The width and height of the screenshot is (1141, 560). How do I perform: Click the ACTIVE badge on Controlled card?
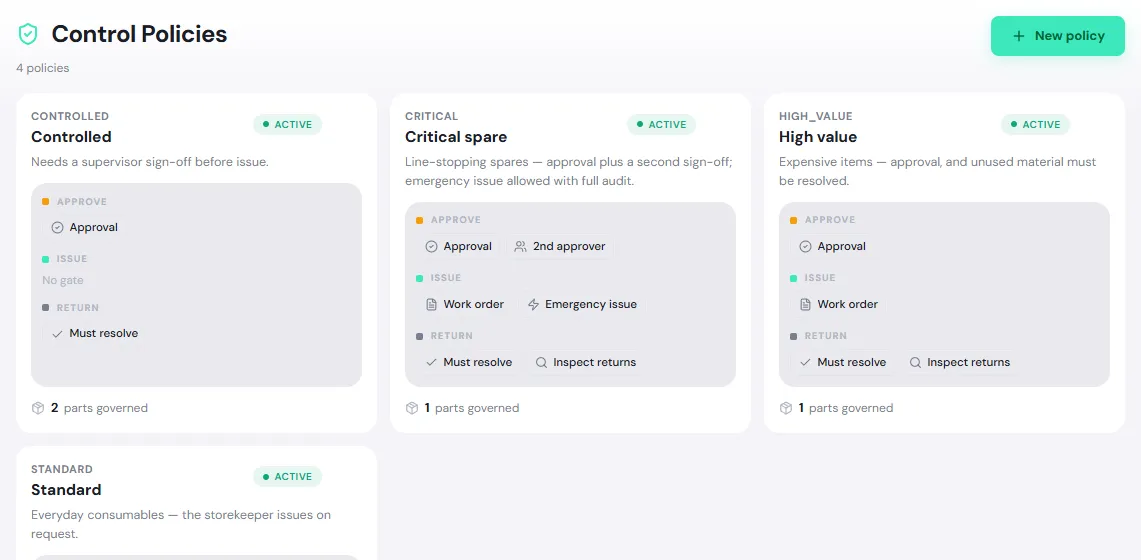(x=287, y=124)
